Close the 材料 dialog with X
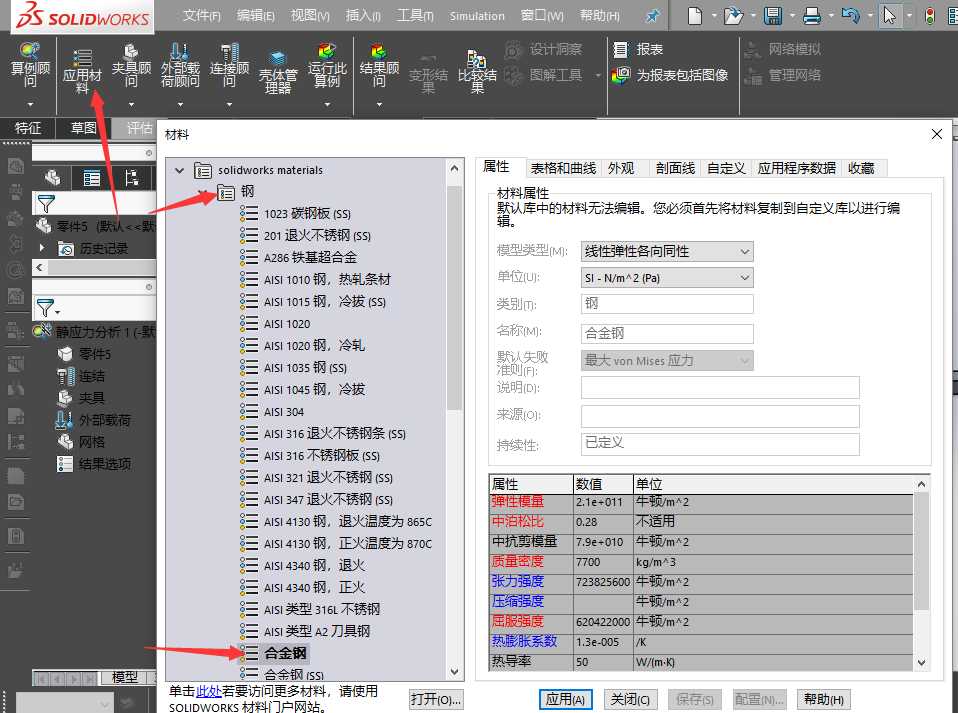Viewport: 958px width, 713px height. [937, 134]
